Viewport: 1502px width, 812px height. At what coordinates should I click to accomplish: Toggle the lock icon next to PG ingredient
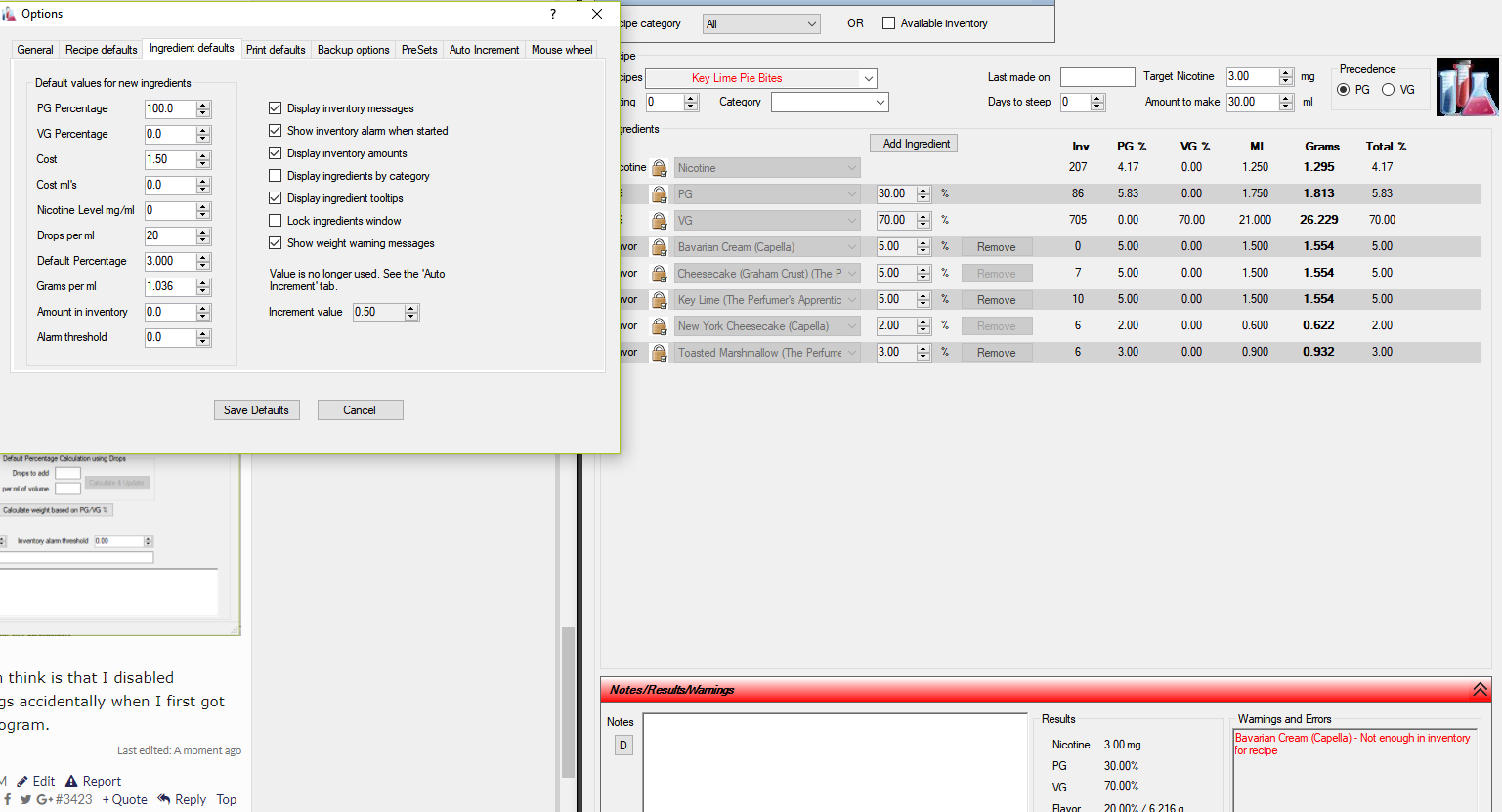point(660,194)
